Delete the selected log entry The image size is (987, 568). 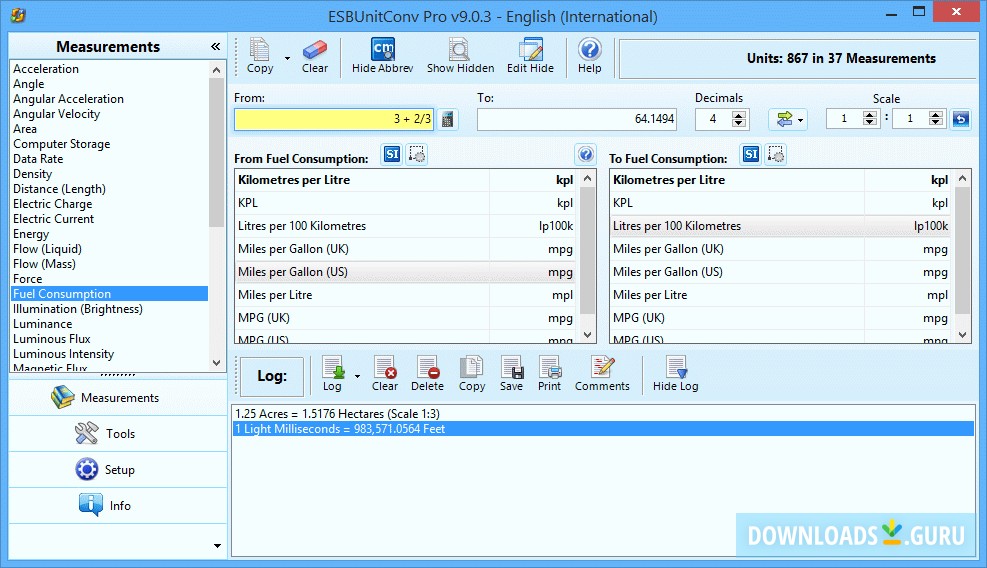(x=427, y=374)
